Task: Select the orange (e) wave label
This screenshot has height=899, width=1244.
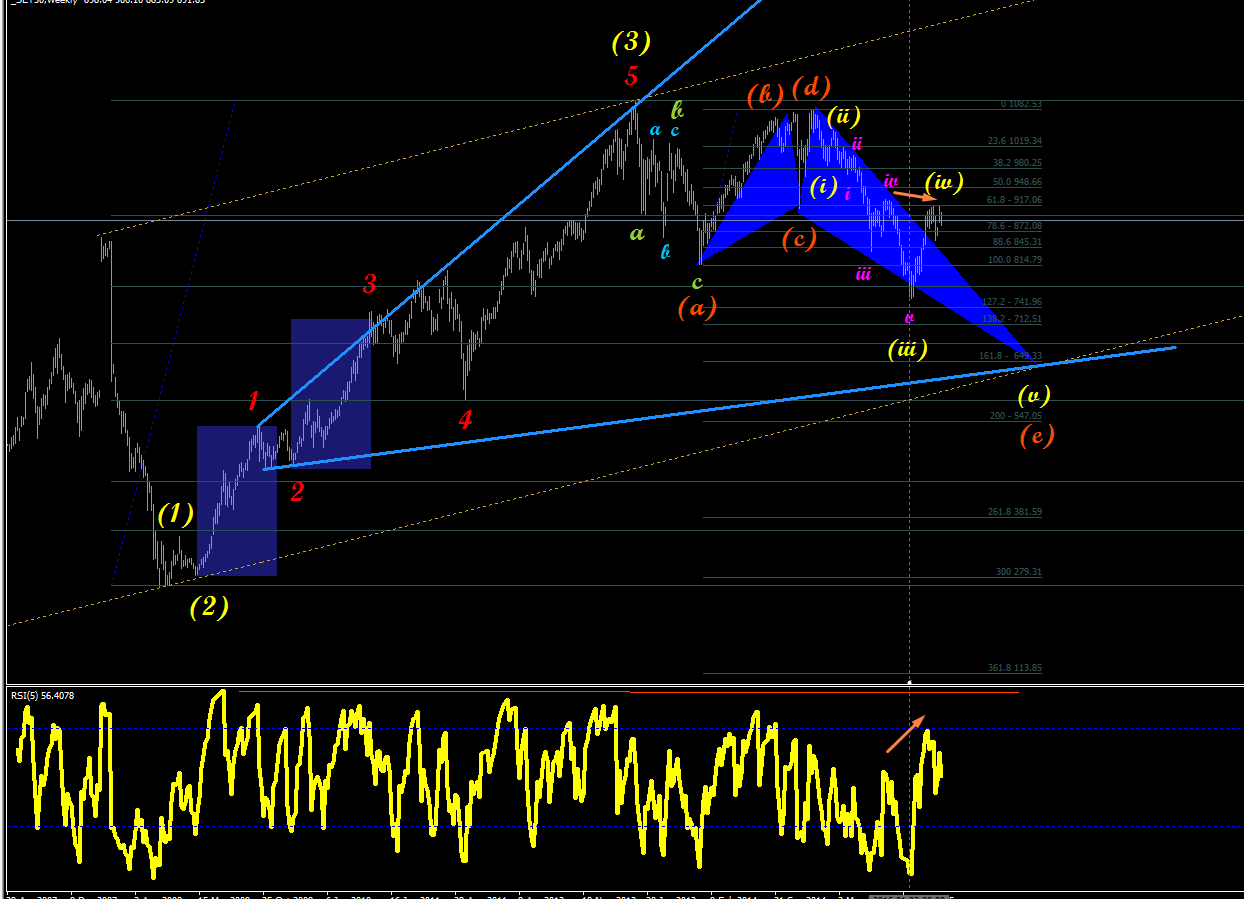Action: click(1037, 435)
